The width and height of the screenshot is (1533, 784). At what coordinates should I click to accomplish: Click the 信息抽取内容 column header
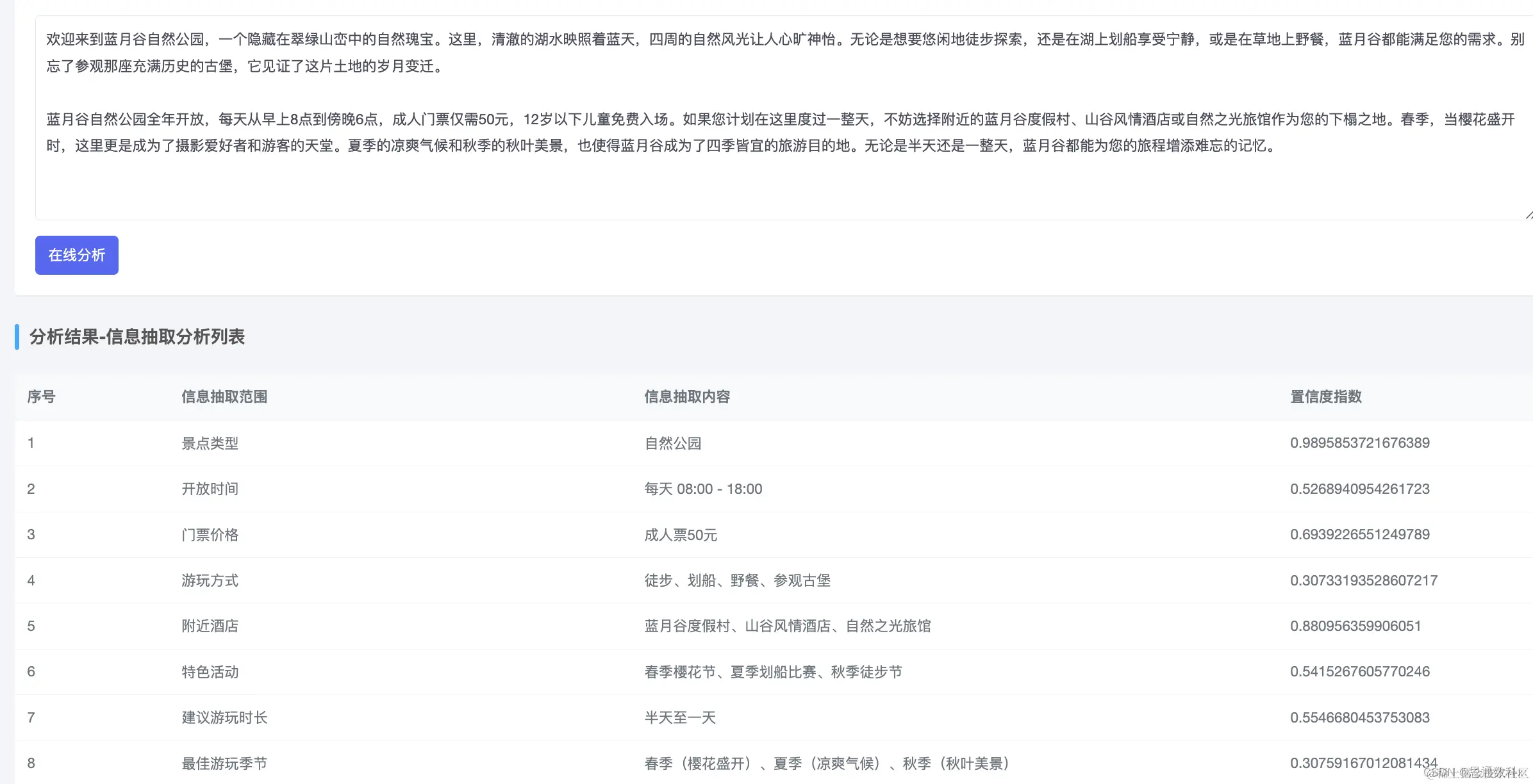coord(687,396)
